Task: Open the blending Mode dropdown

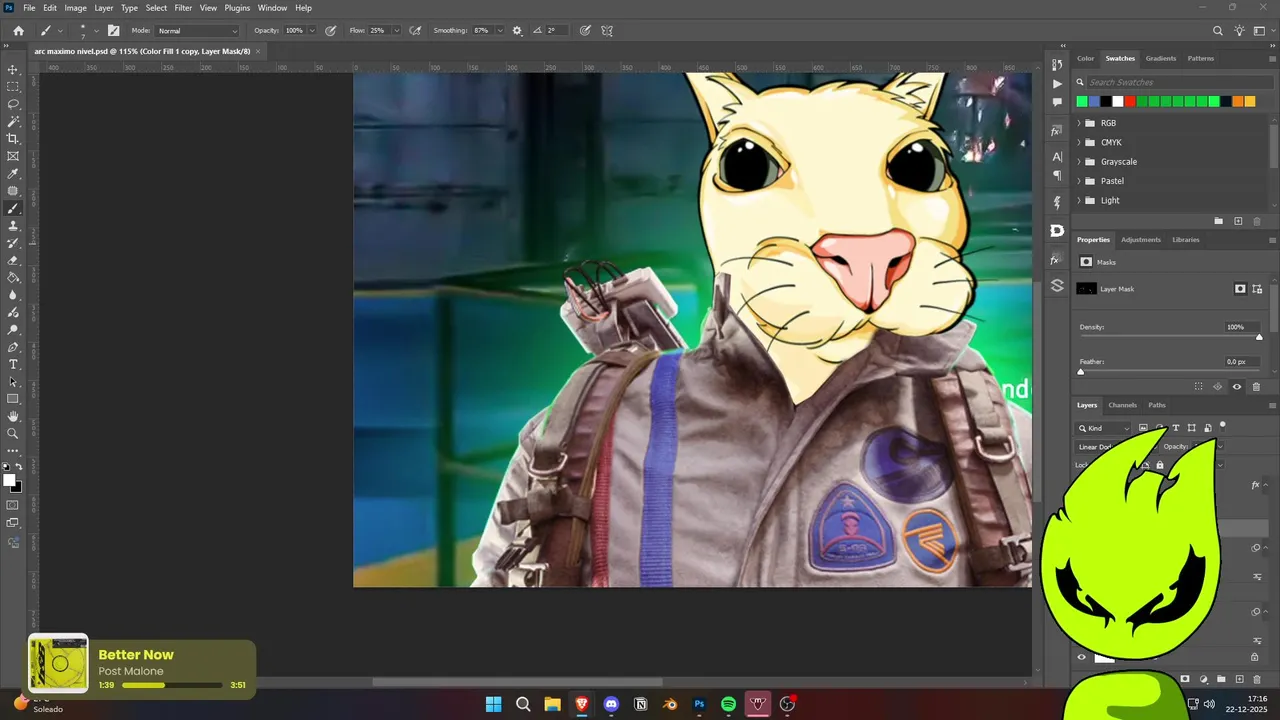Action: [198, 31]
